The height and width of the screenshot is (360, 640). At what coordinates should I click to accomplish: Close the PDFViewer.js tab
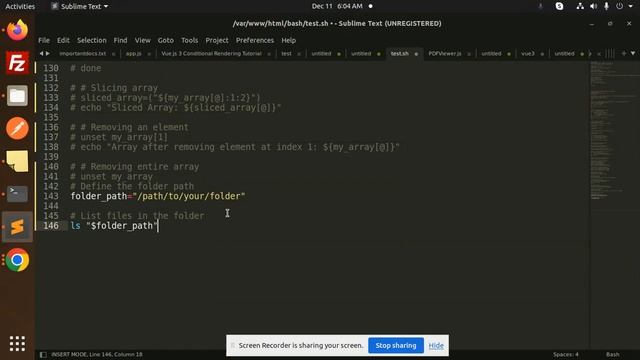469,54
